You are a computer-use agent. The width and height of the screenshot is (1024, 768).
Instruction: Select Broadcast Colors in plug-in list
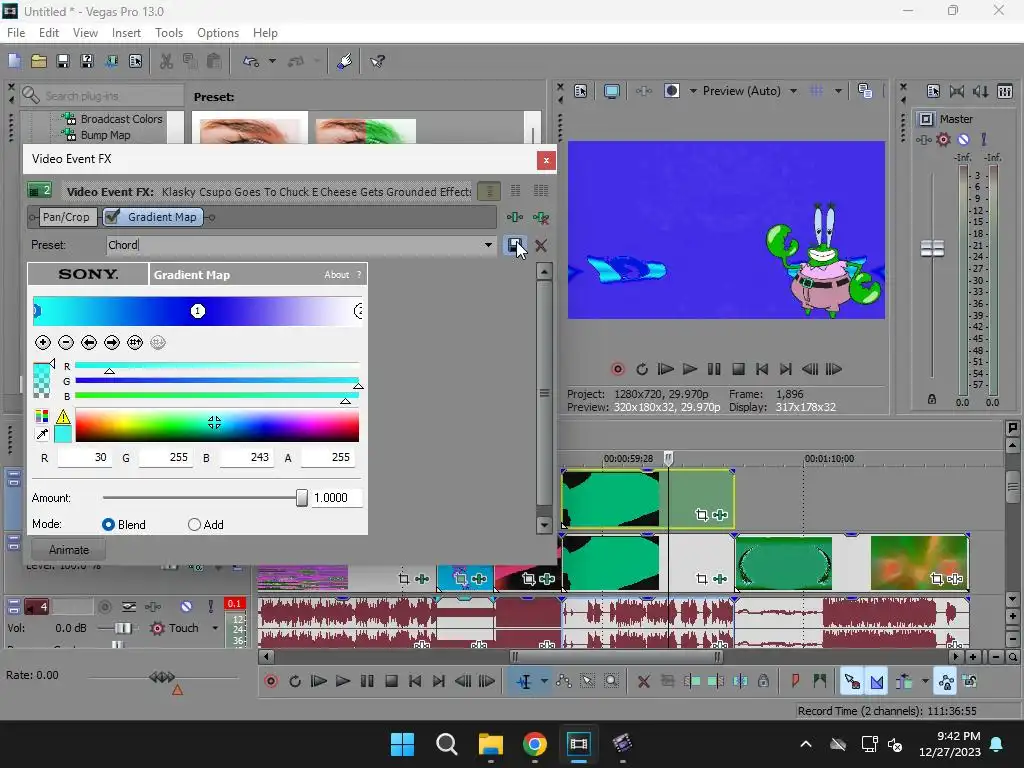(x=121, y=119)
